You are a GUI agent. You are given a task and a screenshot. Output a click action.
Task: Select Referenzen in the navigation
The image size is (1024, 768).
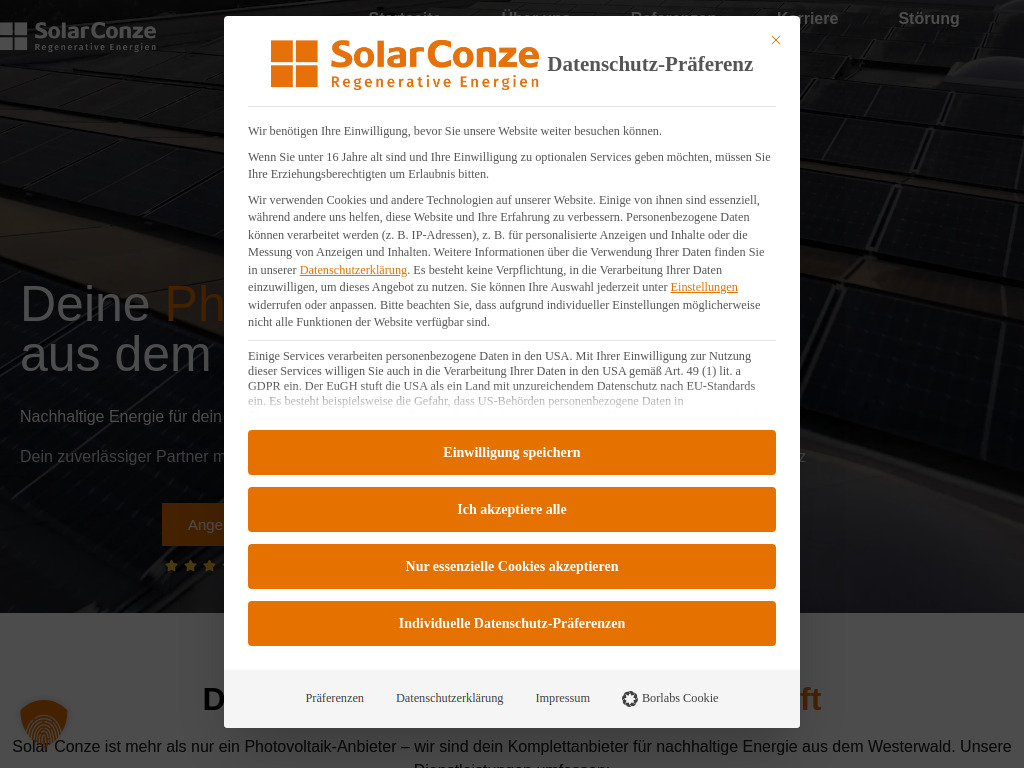[673, 18]
